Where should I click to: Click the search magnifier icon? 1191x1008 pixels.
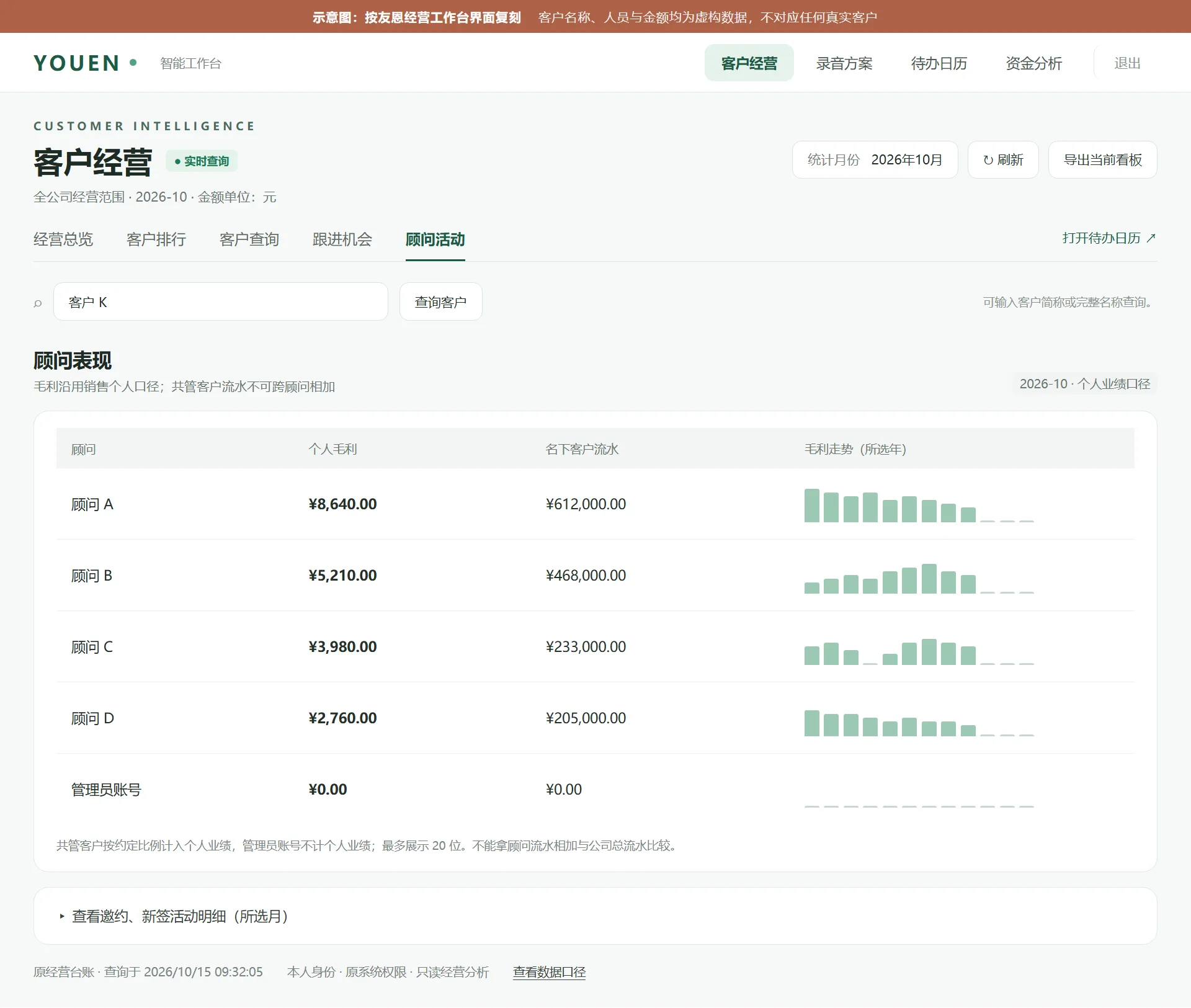pyautogui.click(x=38, y=303)
